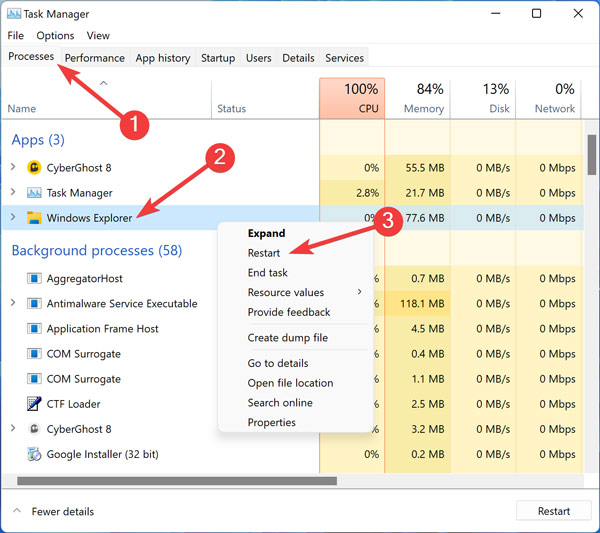Click the CTF Loader pen icon
This screenshot has width=600, height=533.
[34, 404]
